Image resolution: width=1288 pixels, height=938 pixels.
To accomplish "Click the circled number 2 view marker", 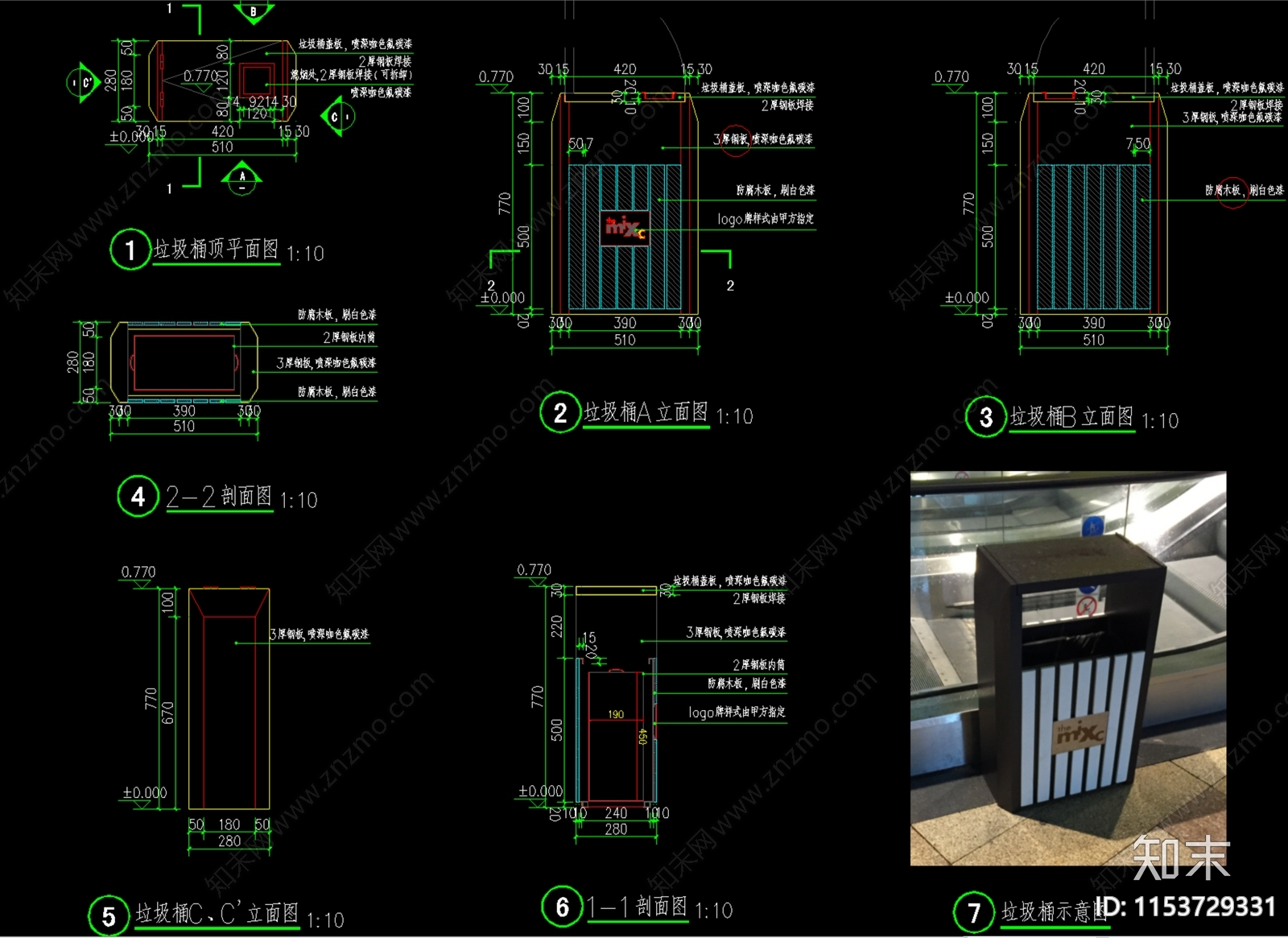I will pyautogui.click(x=560, y=413).
